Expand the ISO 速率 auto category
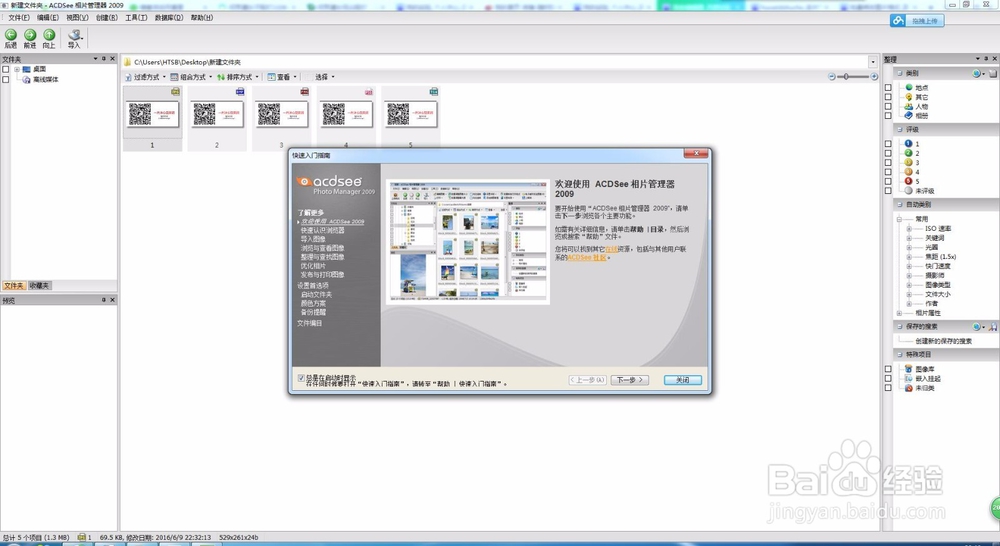Viewport: 1000px width, 546px height. (909, 228)
